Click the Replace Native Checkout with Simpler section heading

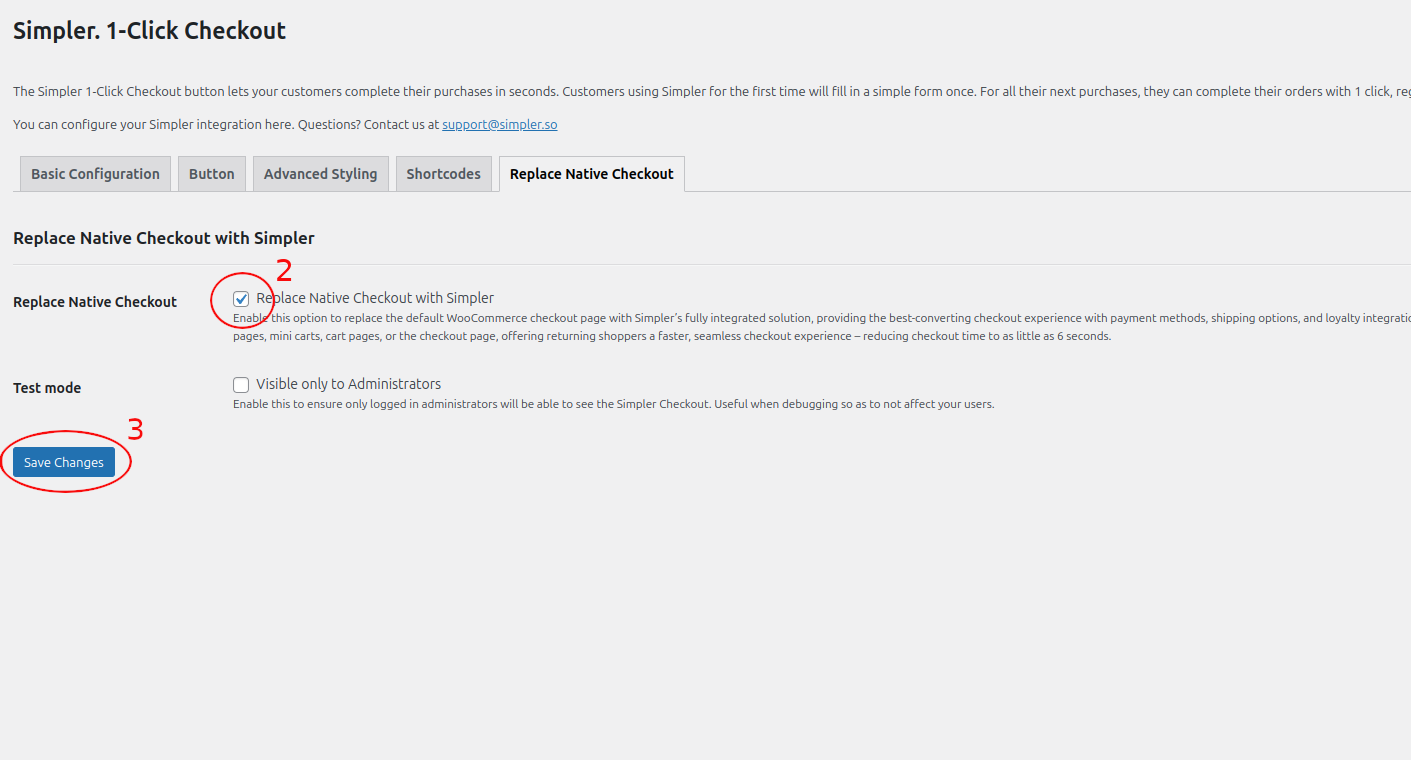click(x=164, y=238)
